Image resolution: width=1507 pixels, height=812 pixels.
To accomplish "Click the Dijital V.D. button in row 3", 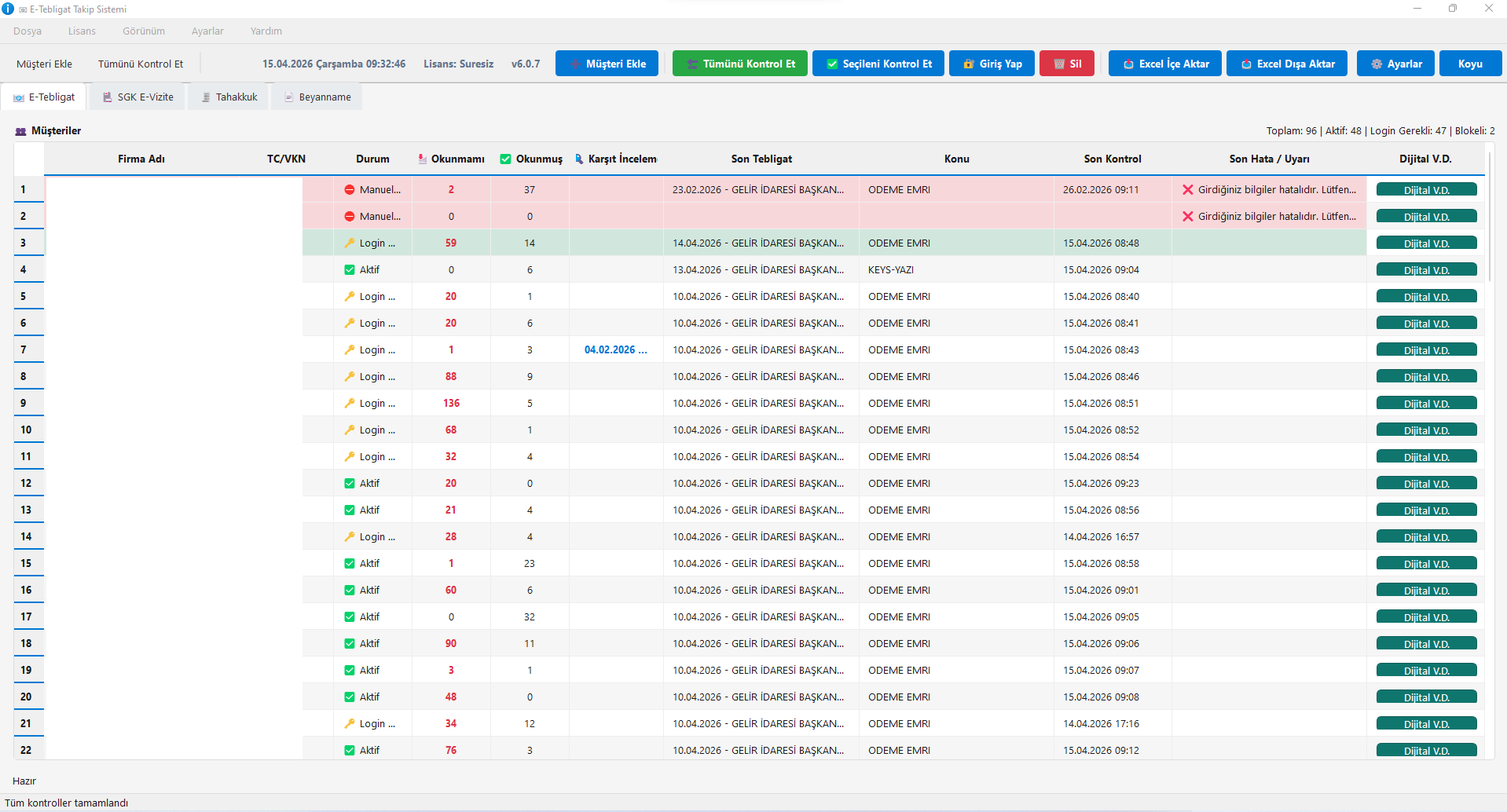I will 1426,243.
